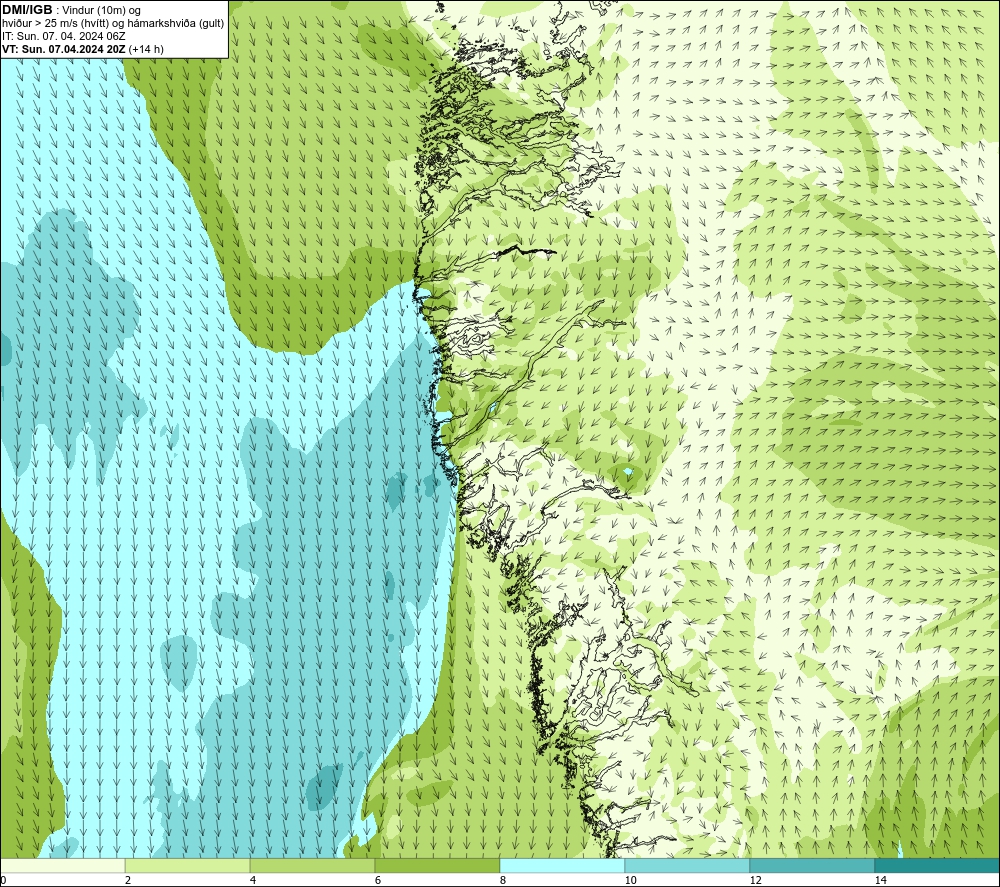Click the 'Vindur (10m) og' label

click(x=101, y=10)
